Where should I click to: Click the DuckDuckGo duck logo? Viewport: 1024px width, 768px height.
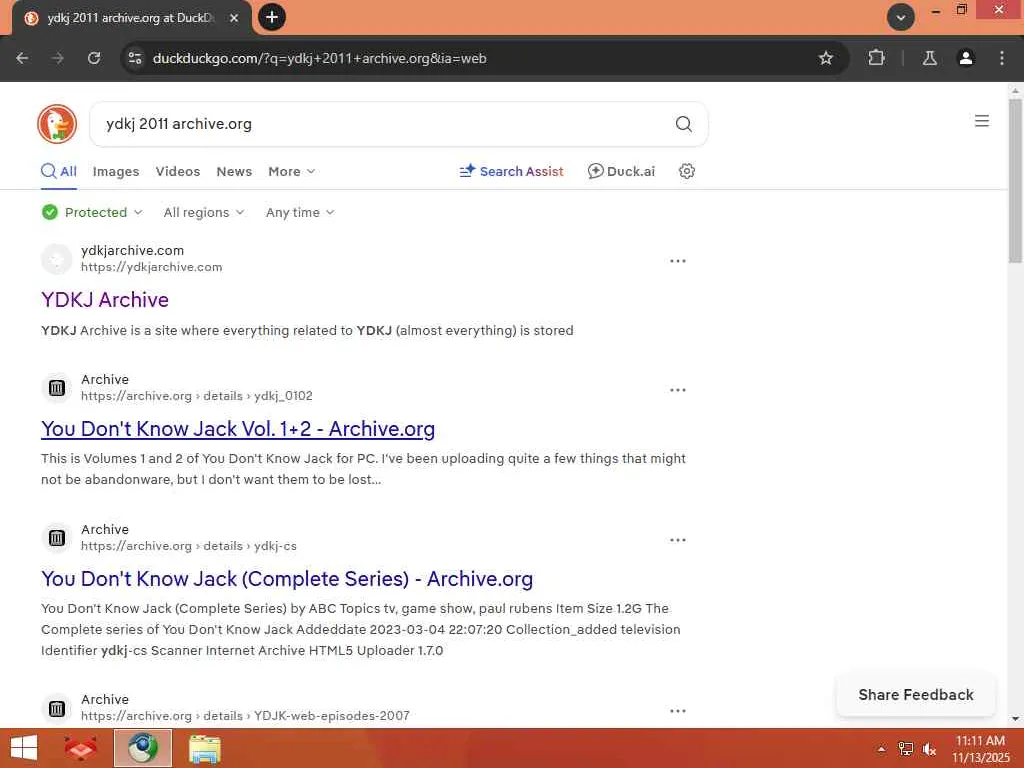57,124
